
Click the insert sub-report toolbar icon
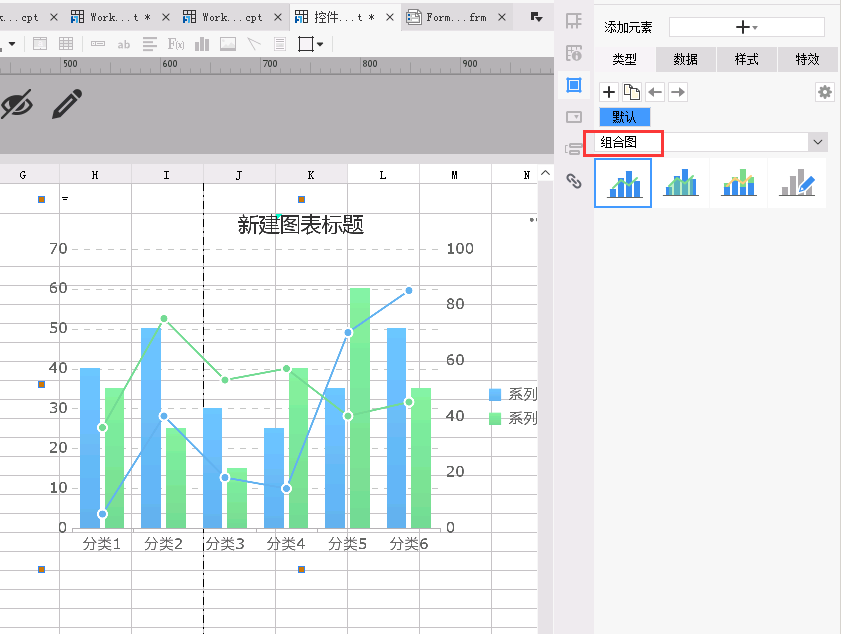coord(279,44)
